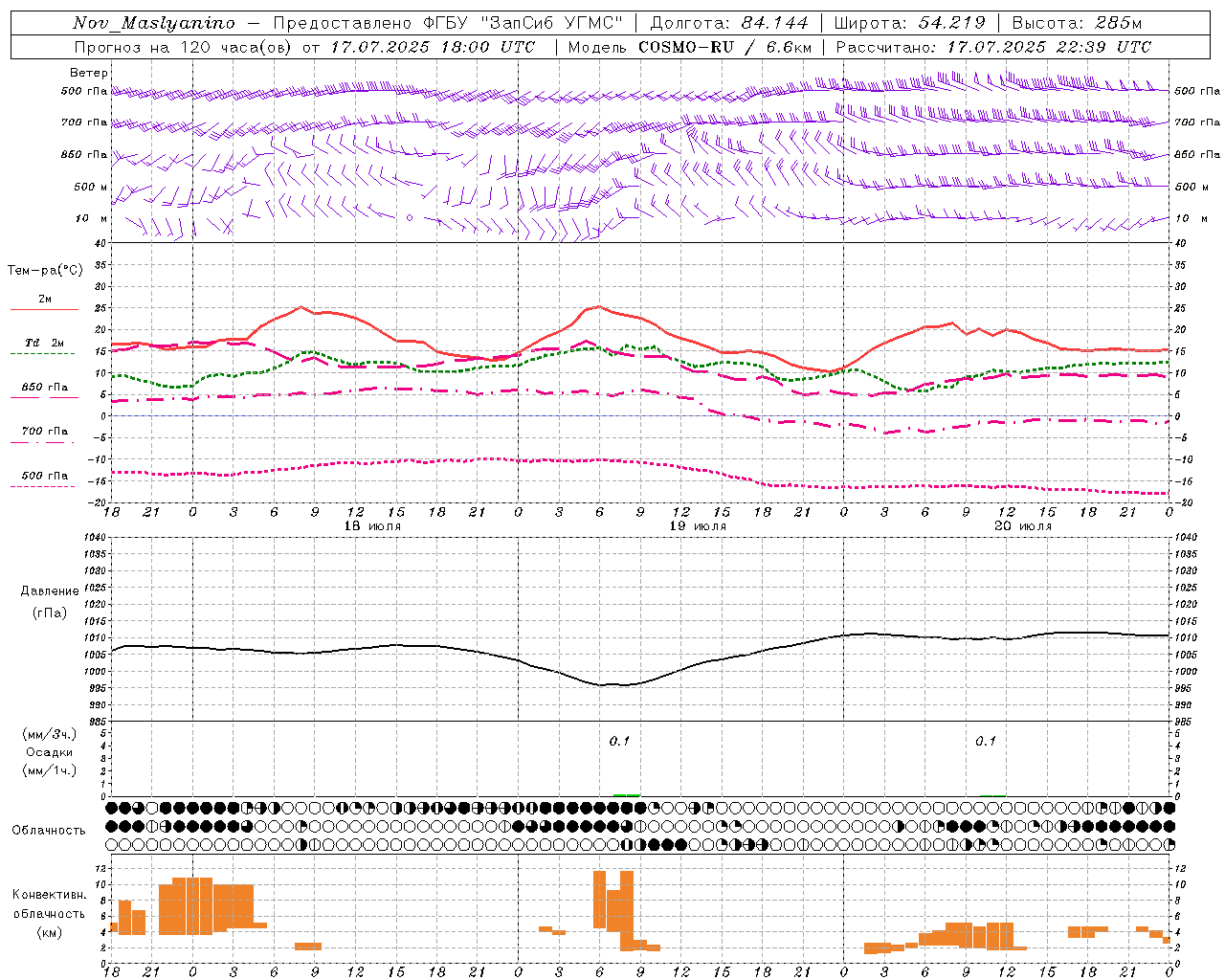The image size is (1225, 980).
Task: Click the Облачность cloud cover label
Action: [x=49, y=831]
